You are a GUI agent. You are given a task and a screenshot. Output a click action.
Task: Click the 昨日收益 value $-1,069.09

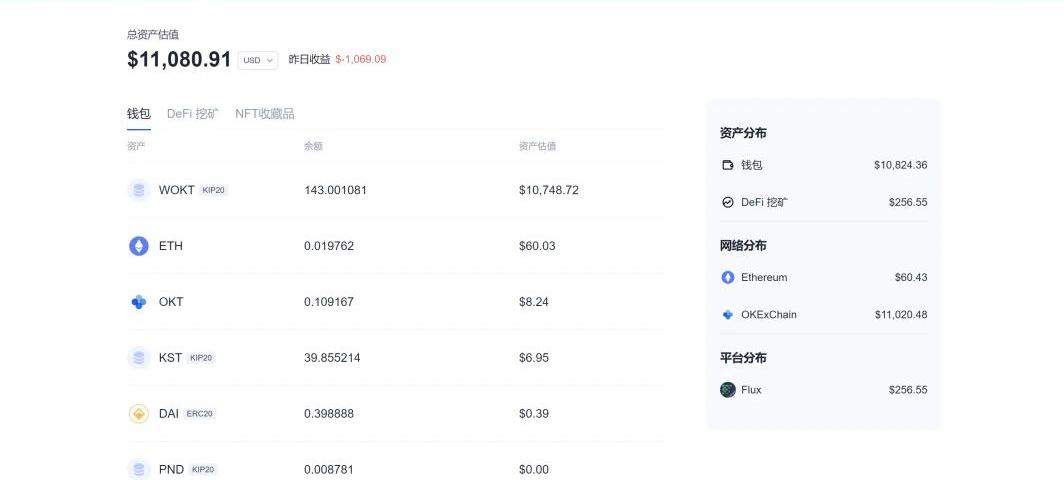[360, 59]
